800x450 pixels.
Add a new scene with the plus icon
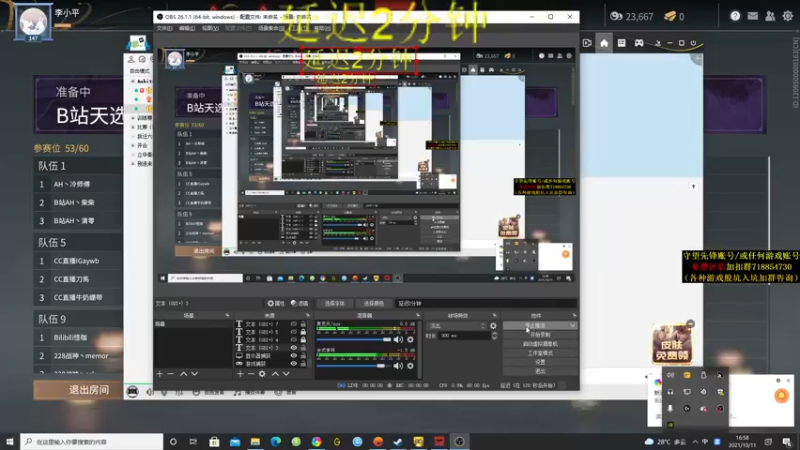[160, 374]
